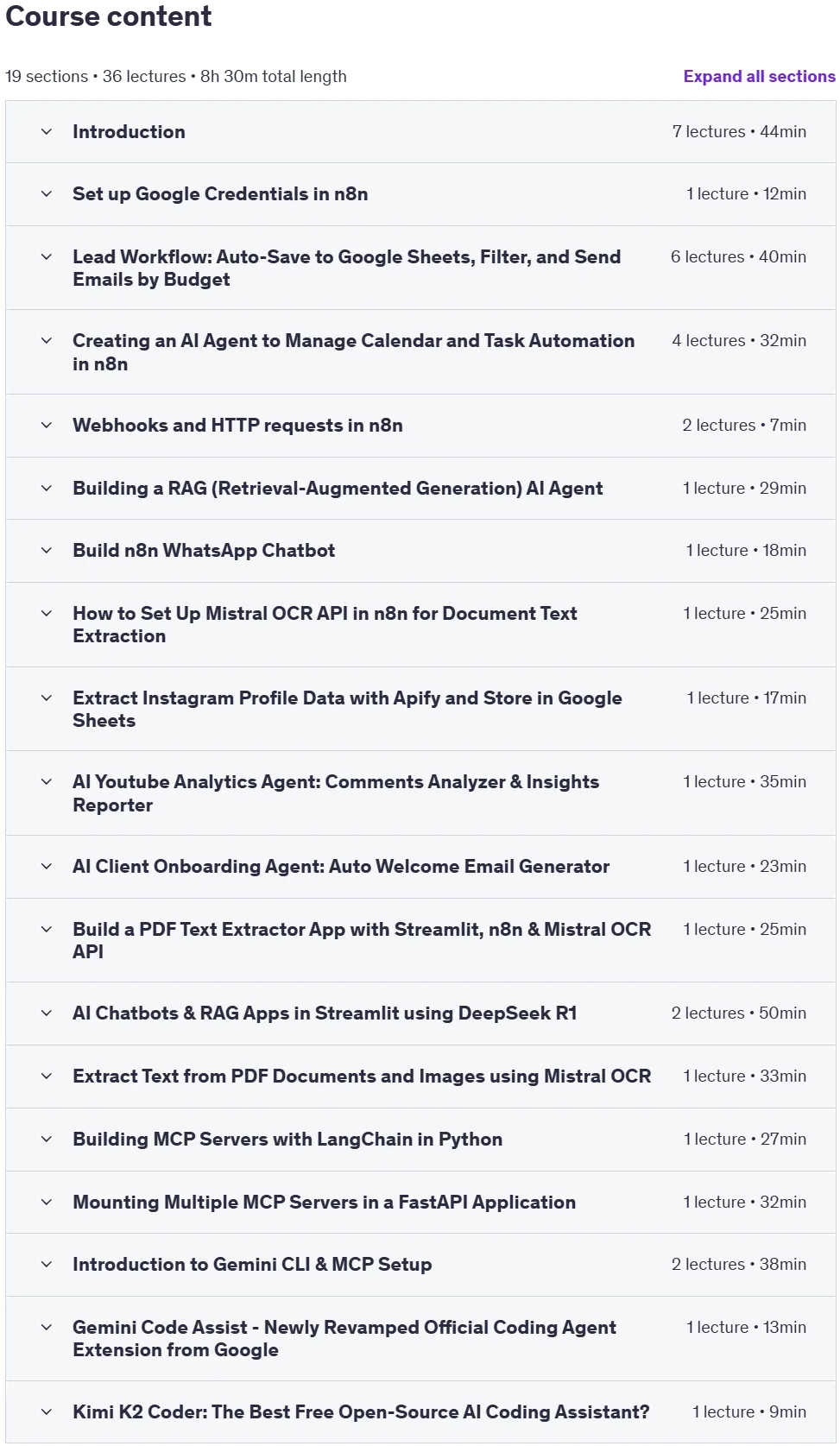Select Gemini Code Assist section title

[344, 1338]
